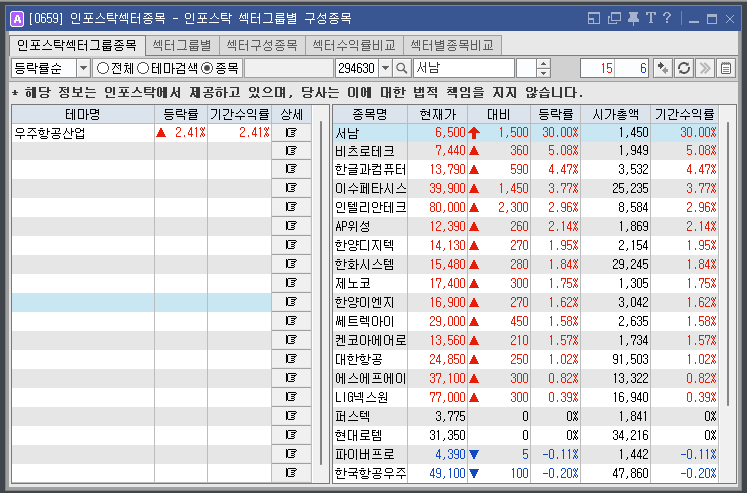Select the 제노코 stock row

tap(525, 283)
